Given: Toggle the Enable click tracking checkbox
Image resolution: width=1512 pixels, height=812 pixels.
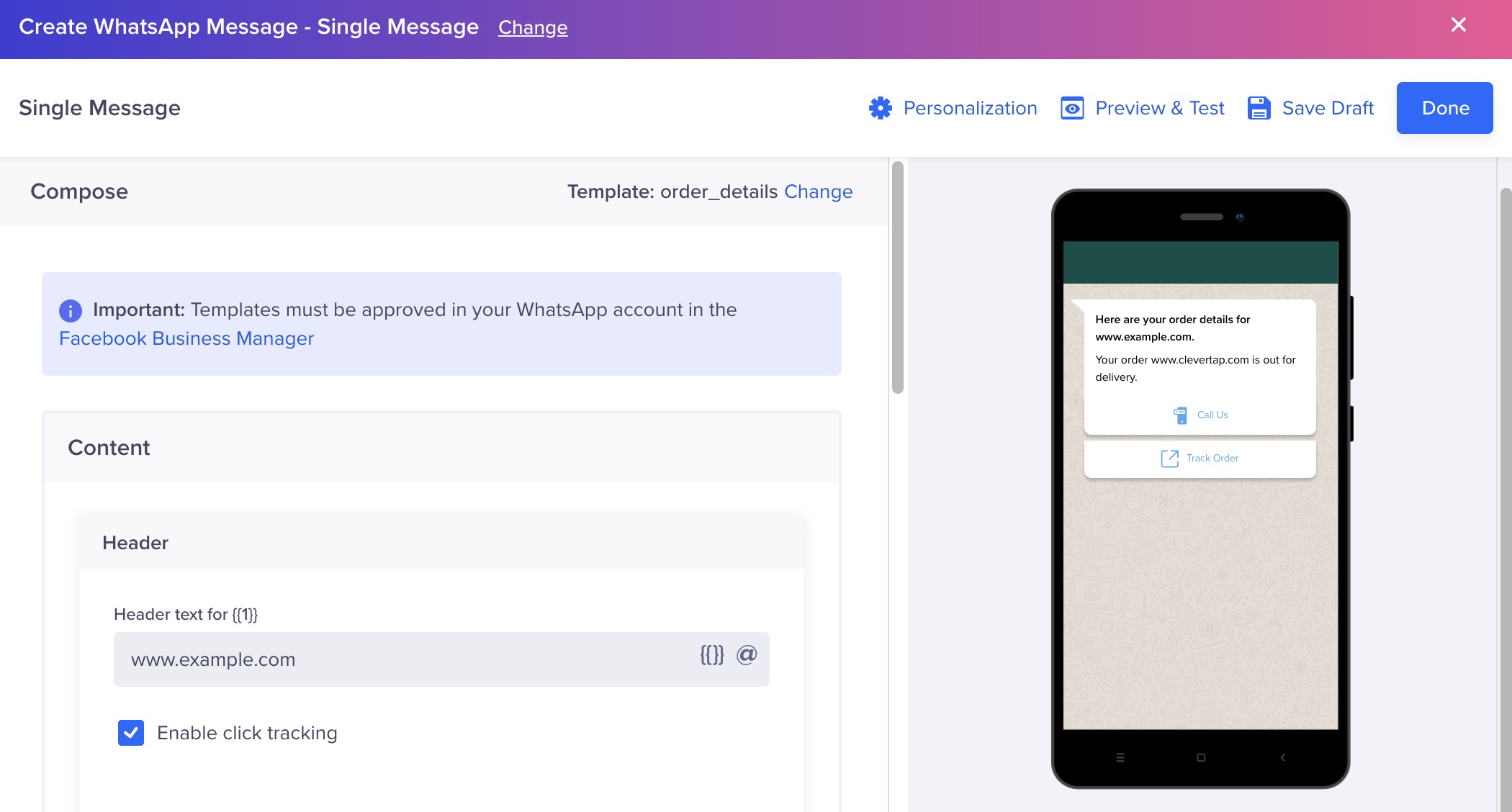Looking at the screenshot, I should pos(131,733).
